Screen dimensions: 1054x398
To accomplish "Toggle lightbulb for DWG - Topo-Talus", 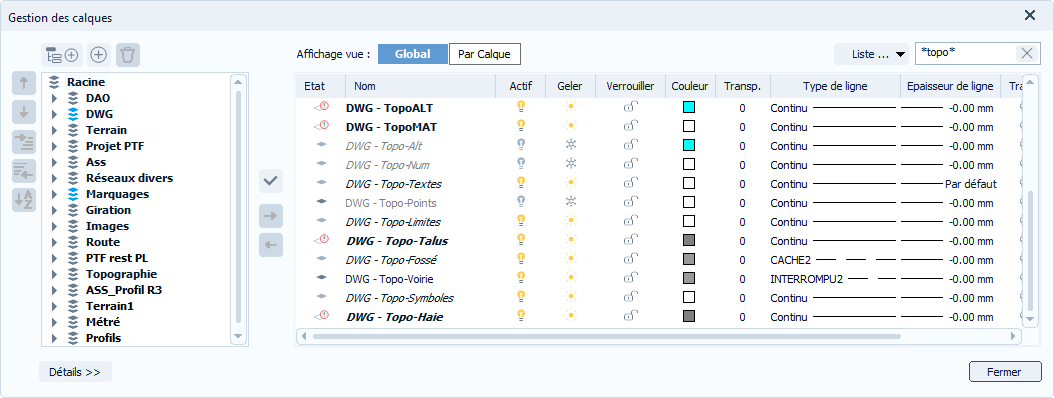I will (520, 240).
